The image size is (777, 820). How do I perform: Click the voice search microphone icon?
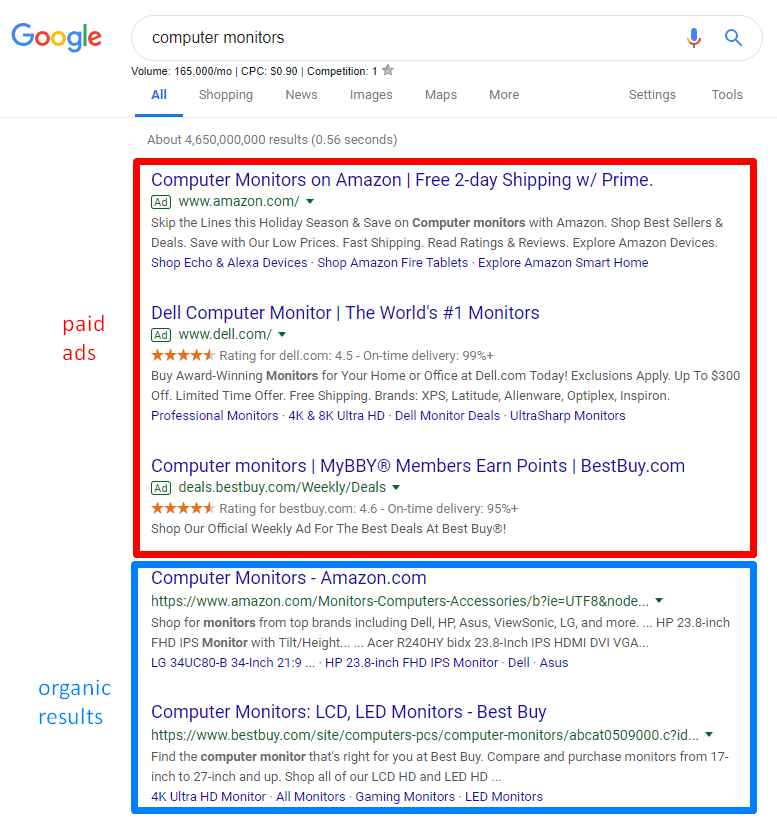point(694,38)
